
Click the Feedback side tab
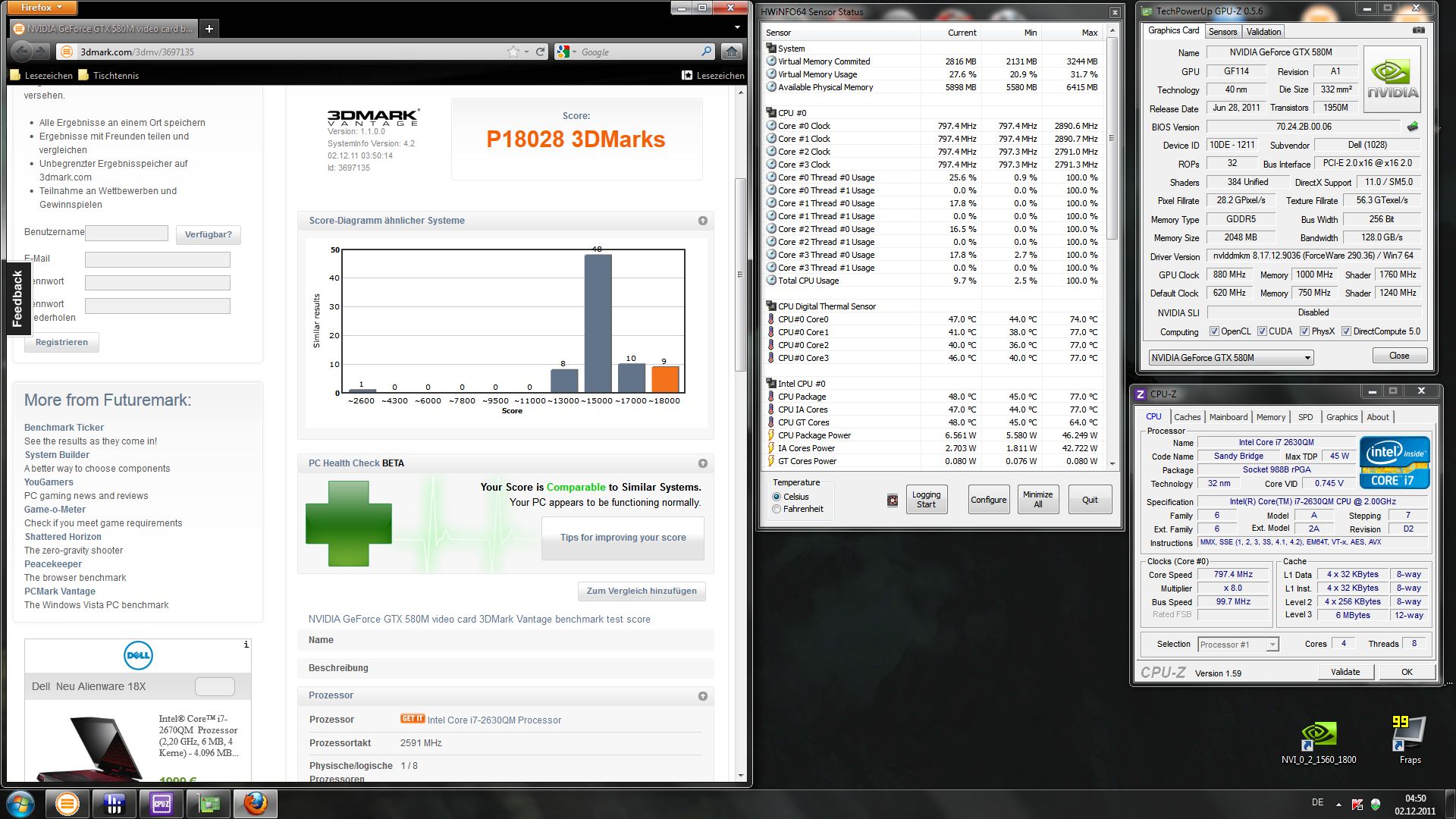[x=17, y=298]
